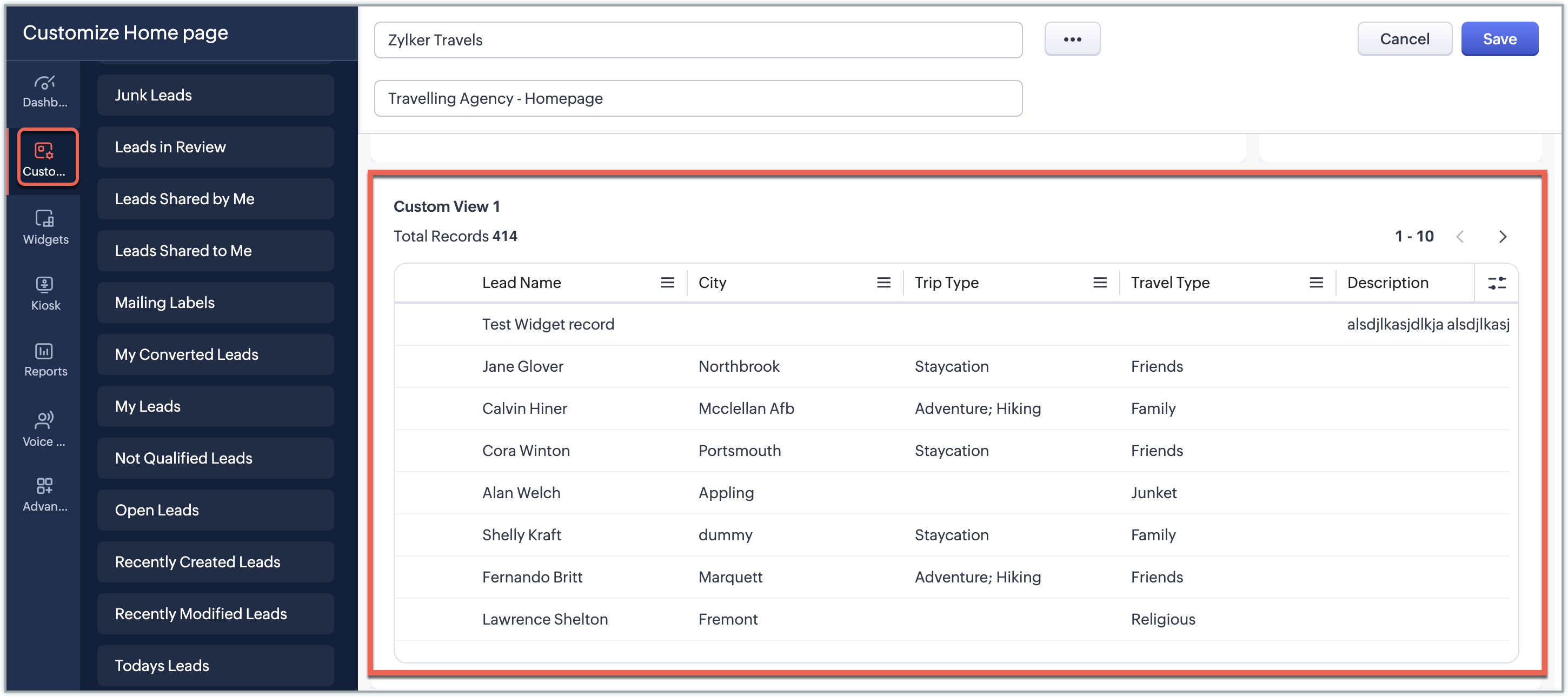Viewport: 1568px width, 697px height.
Task: Open the Trip Type column menu
Action: coord(1099,283)
